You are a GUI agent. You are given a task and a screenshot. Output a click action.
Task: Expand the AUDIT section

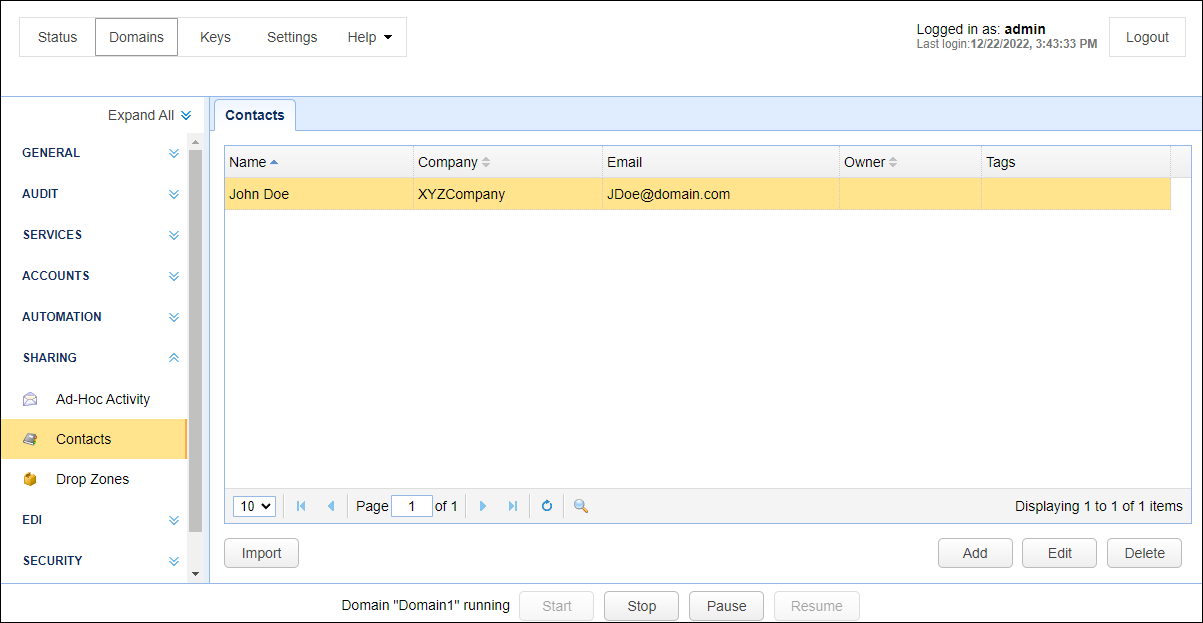pyautogui.click(x=174, y=194)
